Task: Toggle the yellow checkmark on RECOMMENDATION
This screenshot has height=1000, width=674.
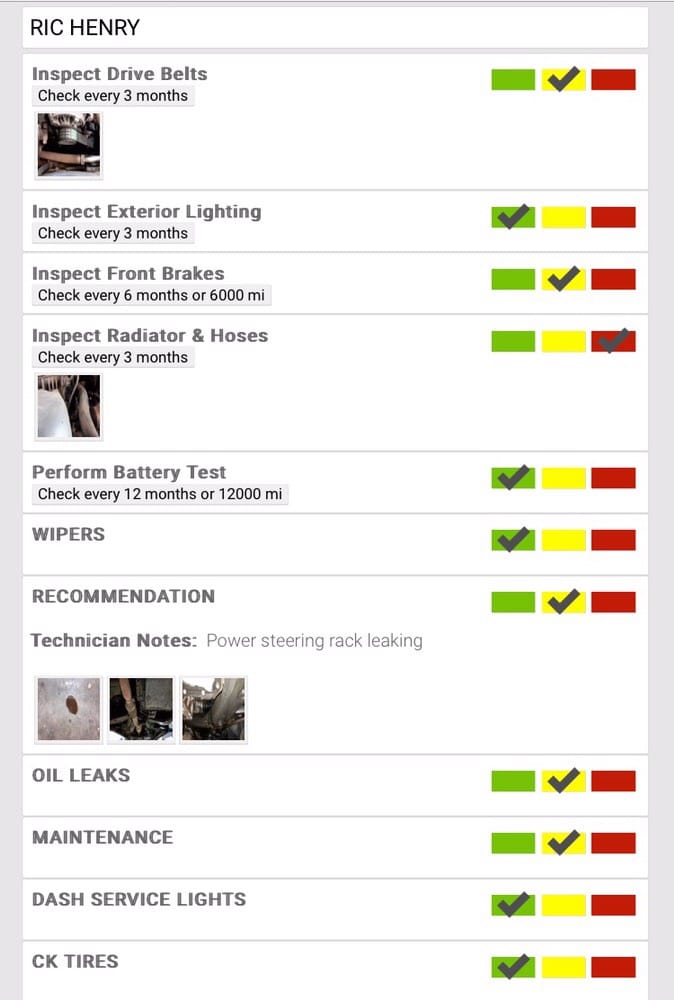Action: coord(564,602)
